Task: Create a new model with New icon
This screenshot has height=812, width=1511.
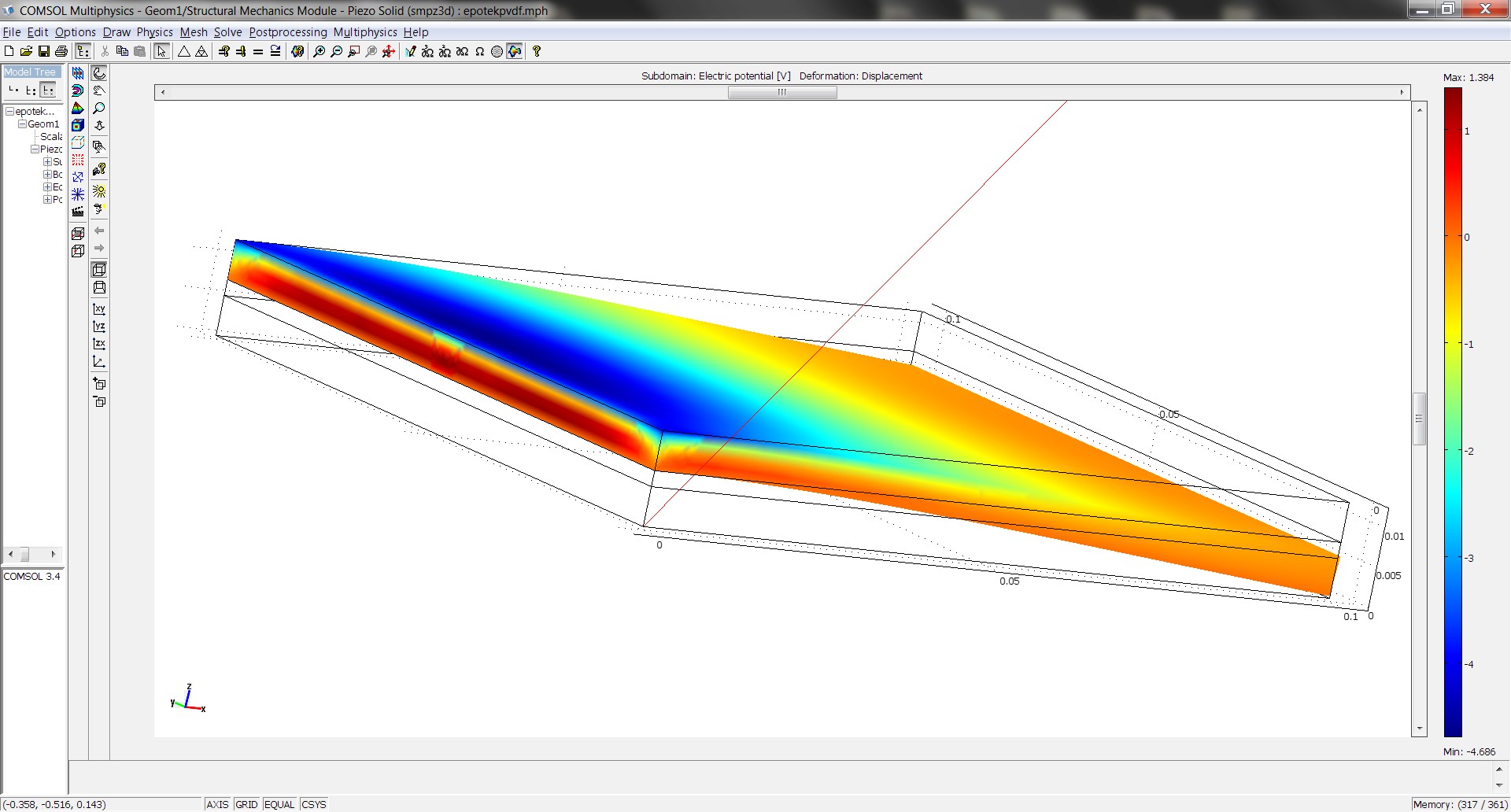Action: 9,51
